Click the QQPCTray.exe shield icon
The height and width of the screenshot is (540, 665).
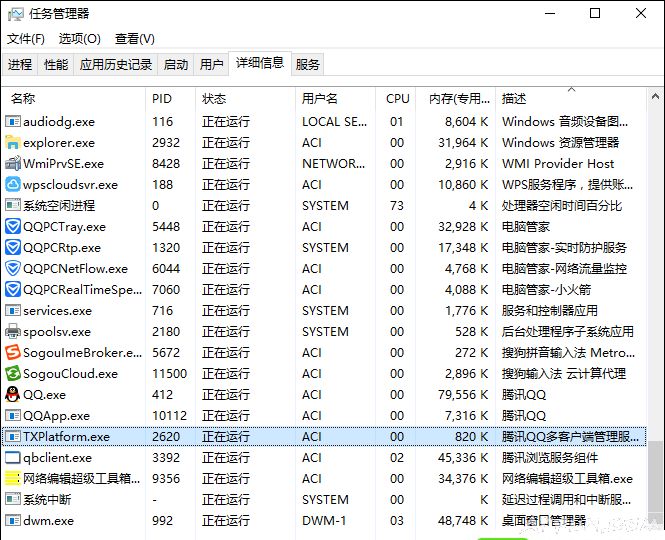click(x=13, y=226)
